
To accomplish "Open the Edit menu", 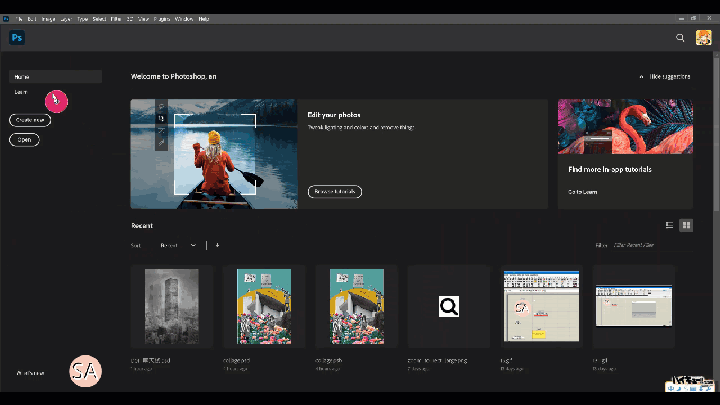I will [x=32, y=19].
